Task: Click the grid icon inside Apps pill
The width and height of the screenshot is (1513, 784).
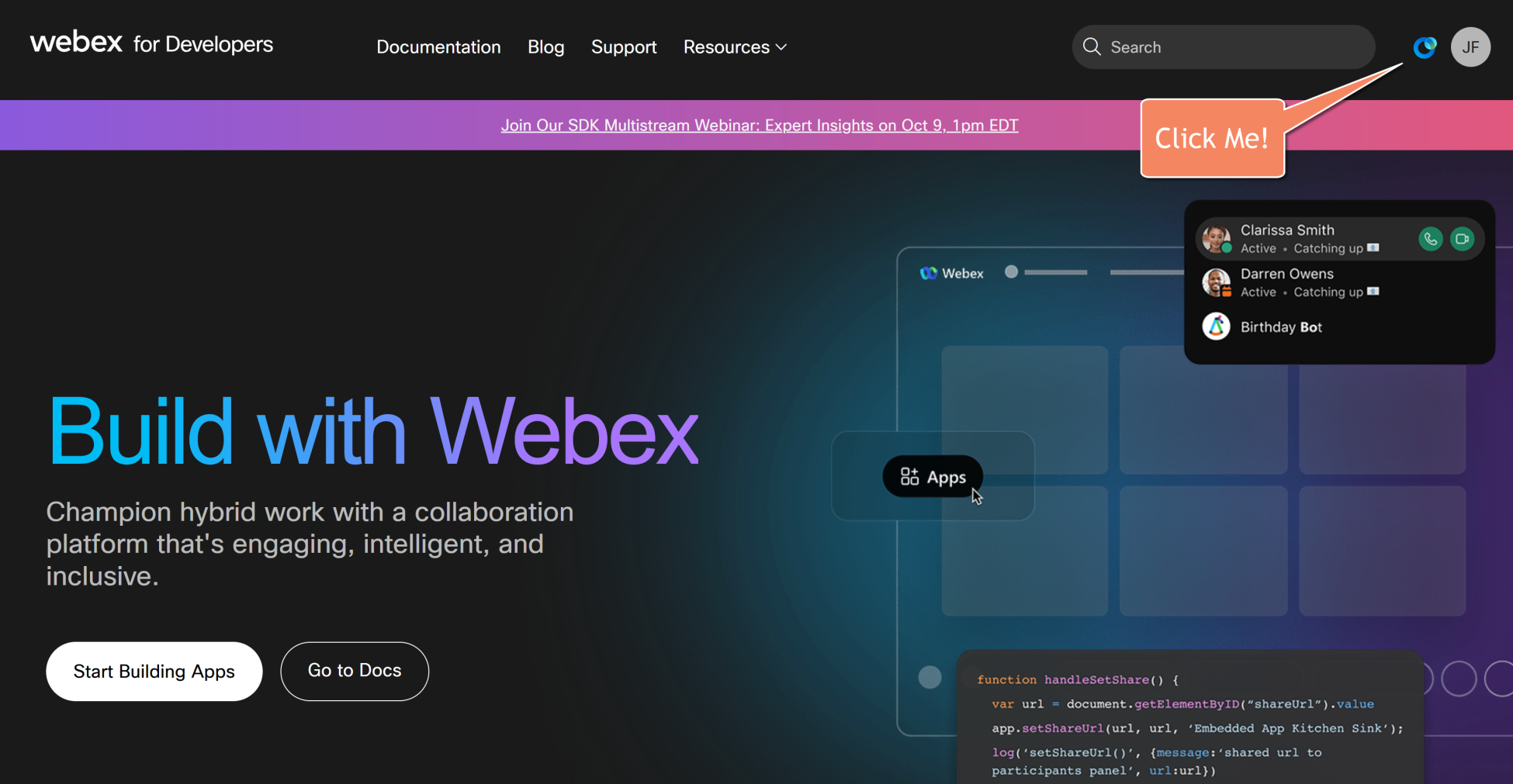Action: tap(909, 477)
